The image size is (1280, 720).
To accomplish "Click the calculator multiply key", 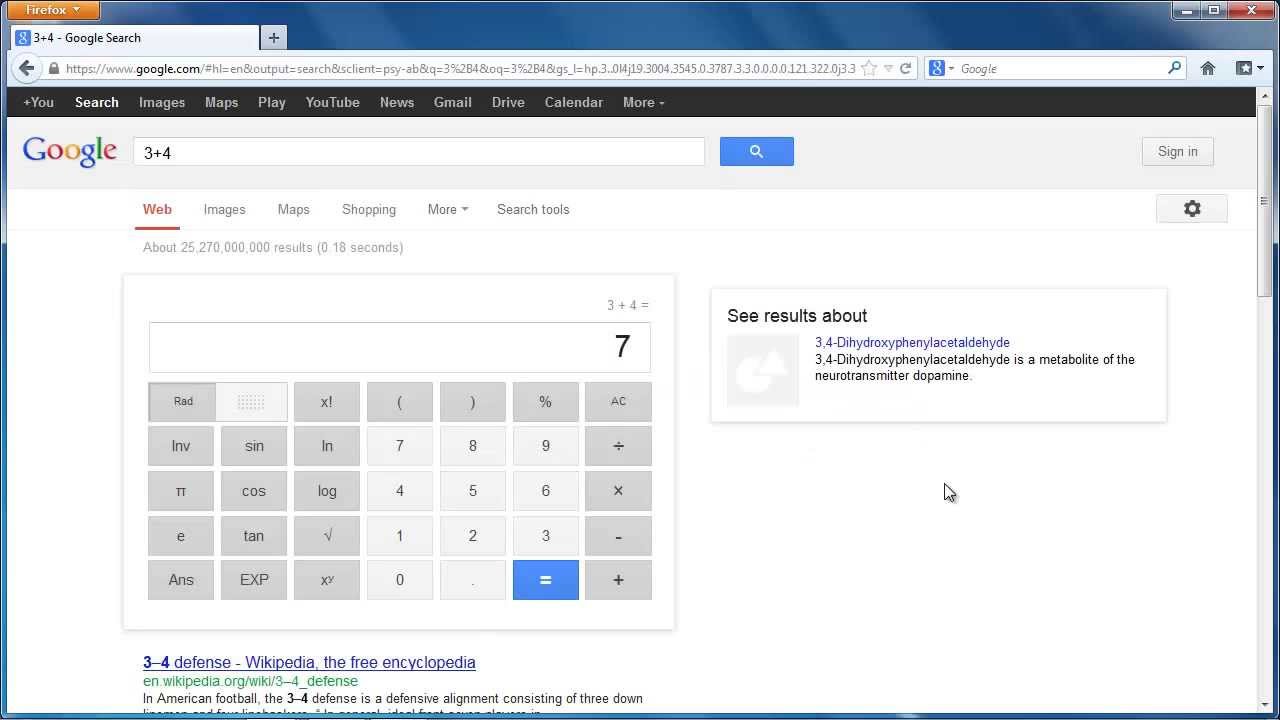I will click(618, 491).
